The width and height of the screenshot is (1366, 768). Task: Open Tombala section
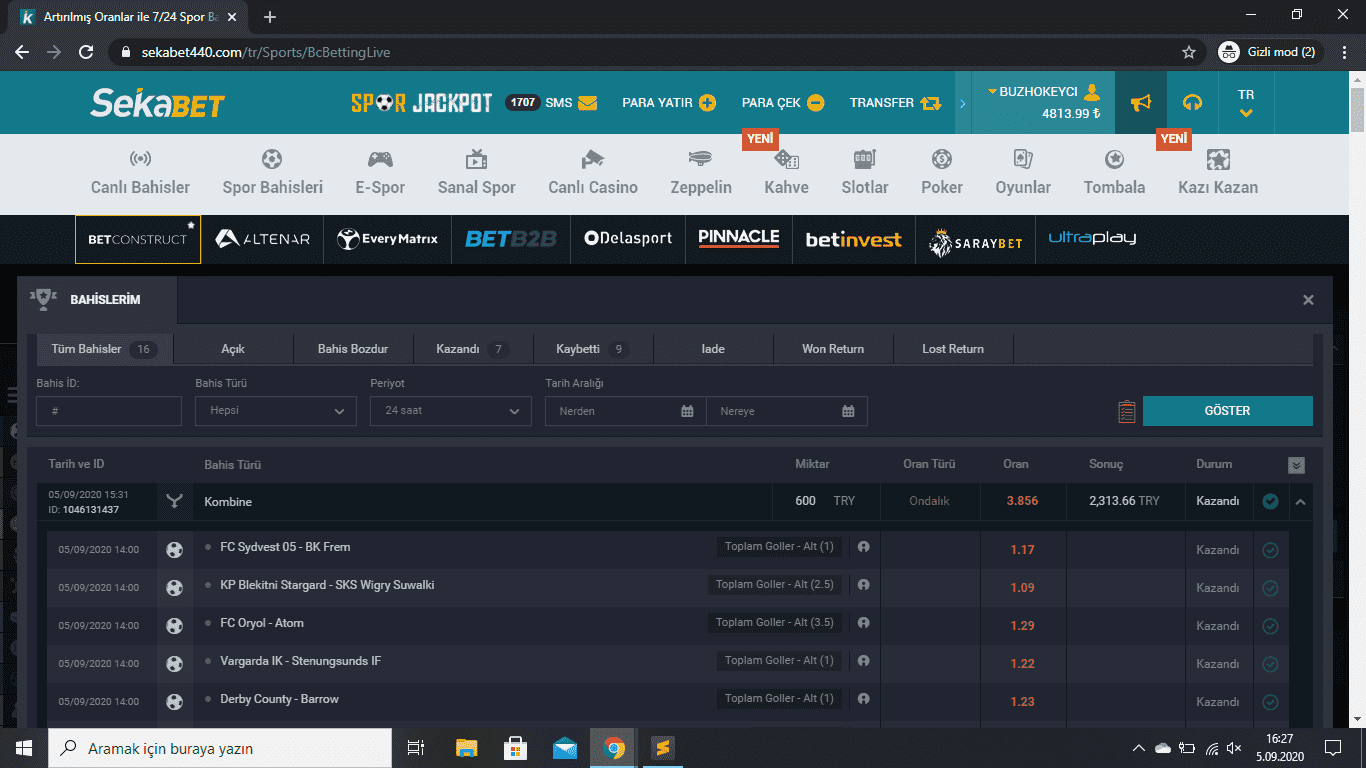1114,173
